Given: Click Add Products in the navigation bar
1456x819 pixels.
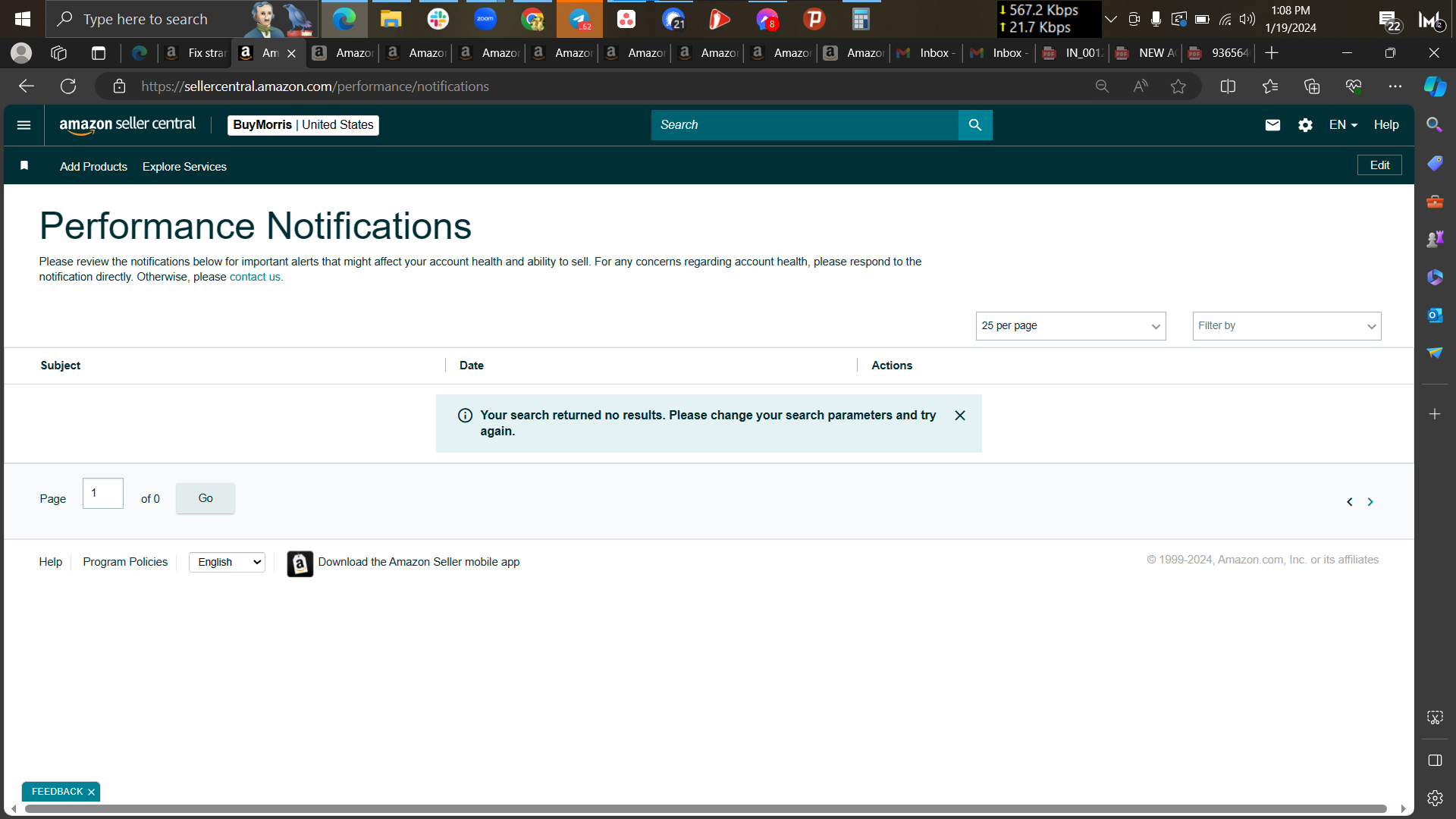Looking at the screenshot, I should pos(93,167).
